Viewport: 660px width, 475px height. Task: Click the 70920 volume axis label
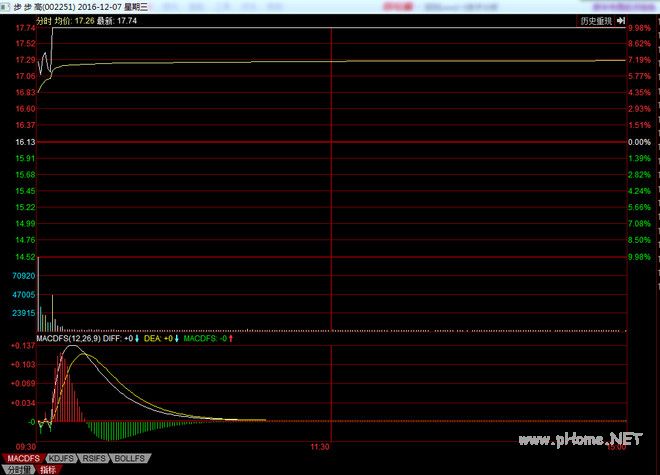pos(24,276)
